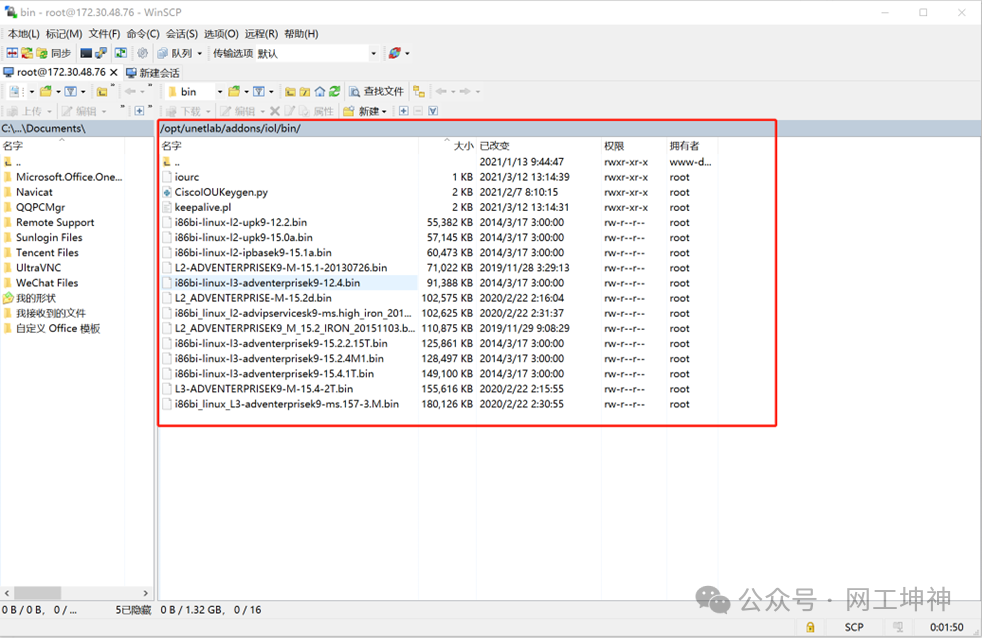The height and width of the screenshot is (638, 982).
Task: Toggle the remote directory tree icon
Action: [419, 92]
